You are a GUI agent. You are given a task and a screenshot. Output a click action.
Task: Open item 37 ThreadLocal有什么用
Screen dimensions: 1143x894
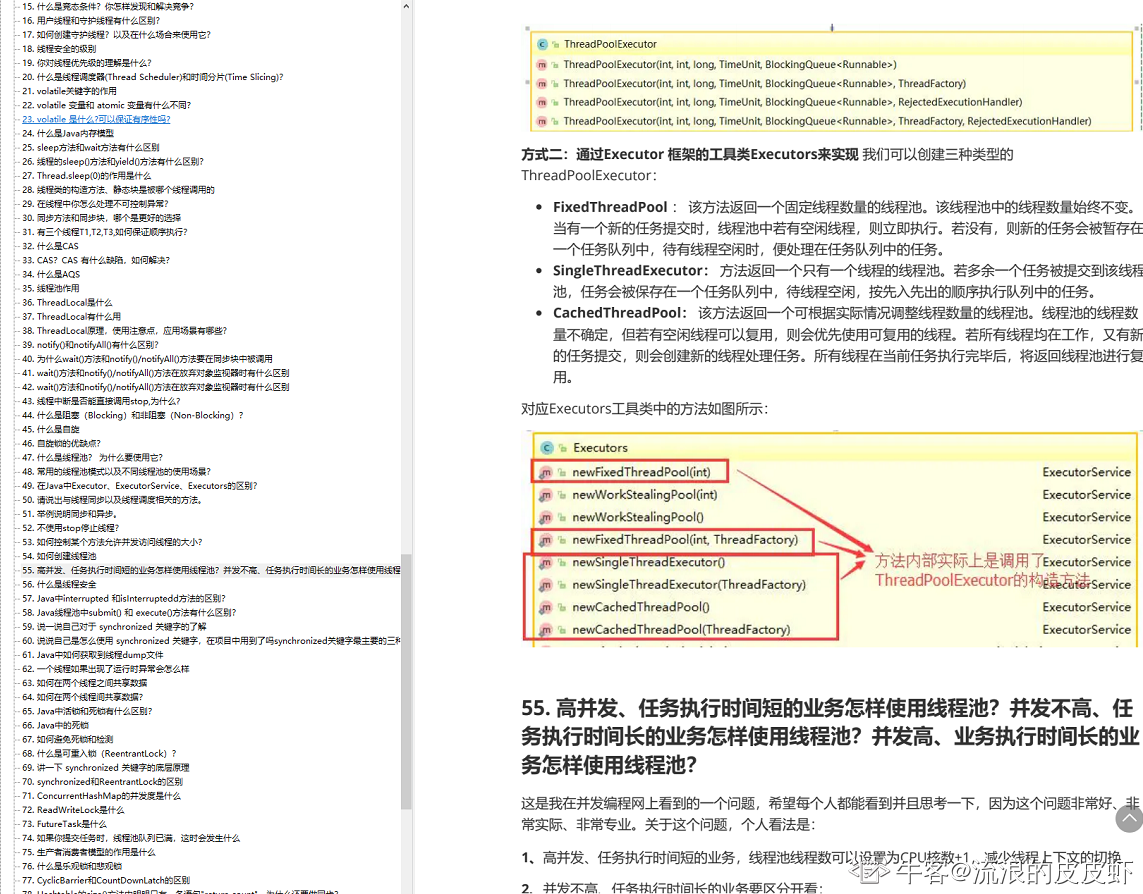pyautogui.click(x=71, y=316)
